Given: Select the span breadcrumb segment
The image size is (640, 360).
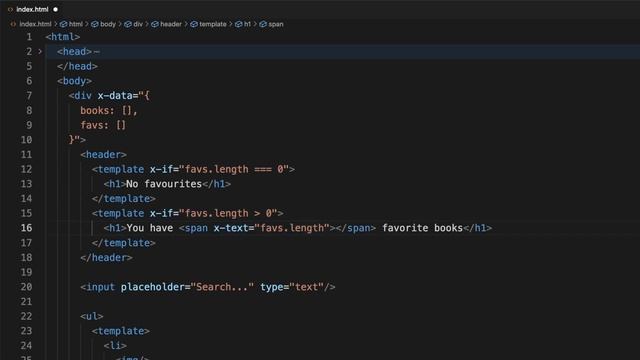Looking at the screenshot, I should pos(276,24).
